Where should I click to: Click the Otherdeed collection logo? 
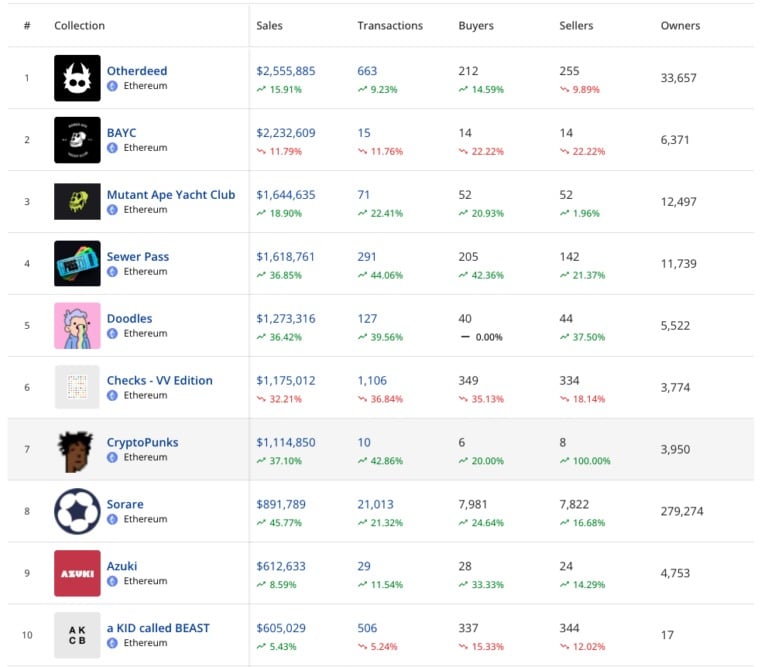[x=77, y=78]
